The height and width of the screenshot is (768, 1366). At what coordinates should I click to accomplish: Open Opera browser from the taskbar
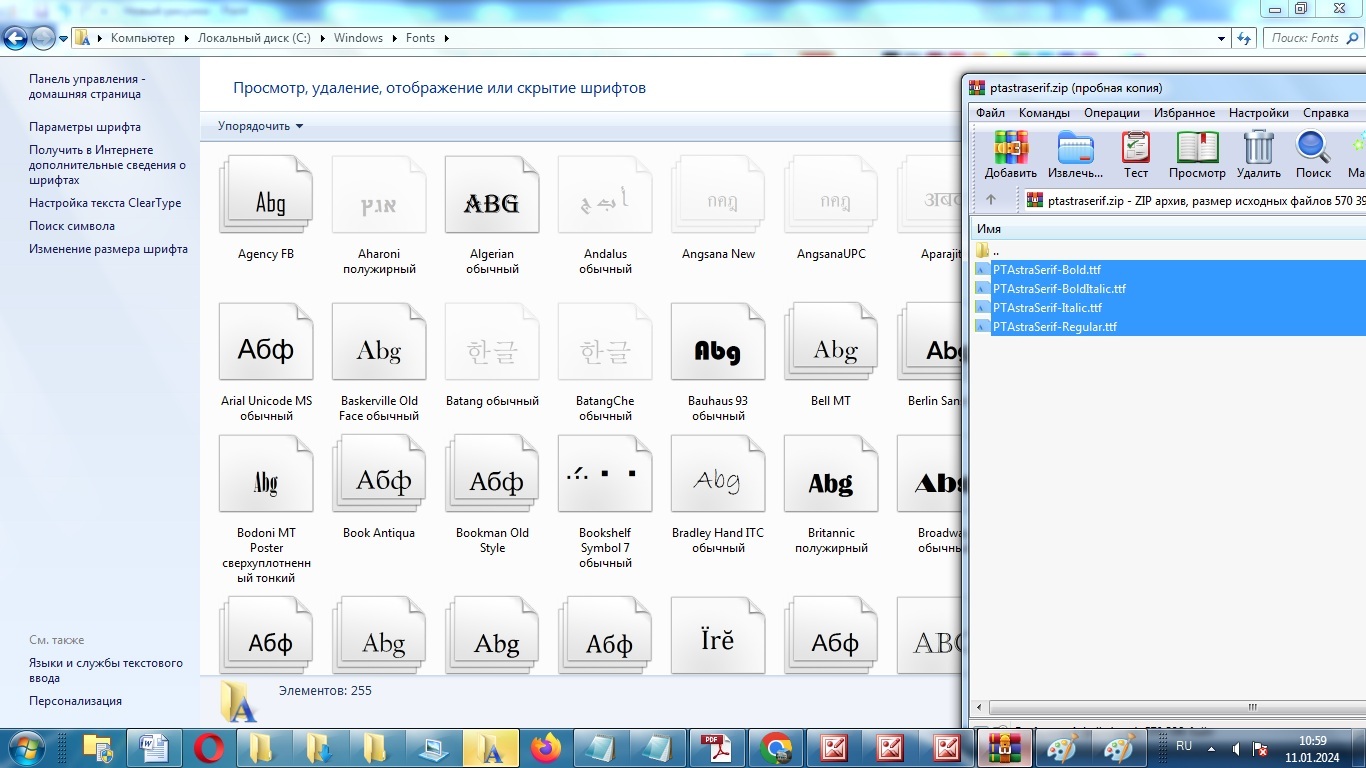click(x=209, y=748)
